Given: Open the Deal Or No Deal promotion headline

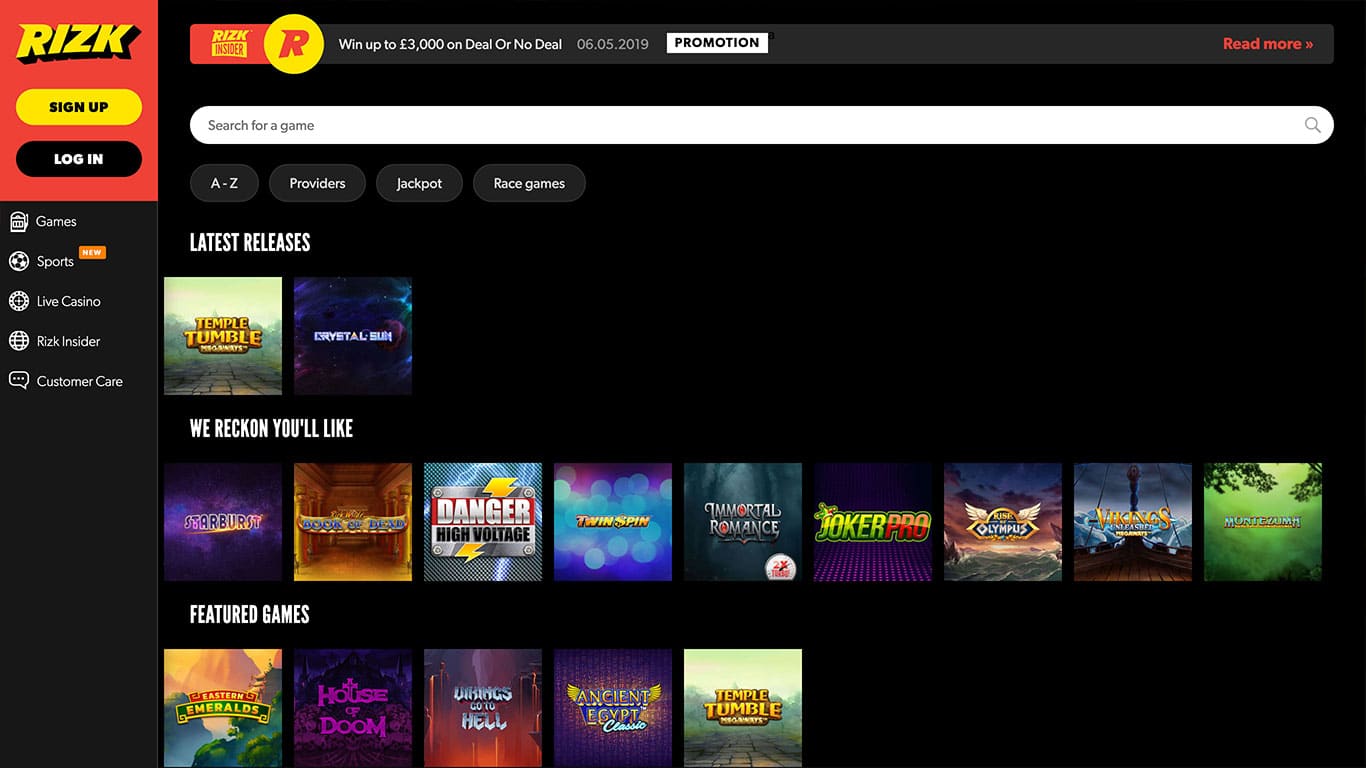Looking at the screenshot, I should click(x=450, y=44).
